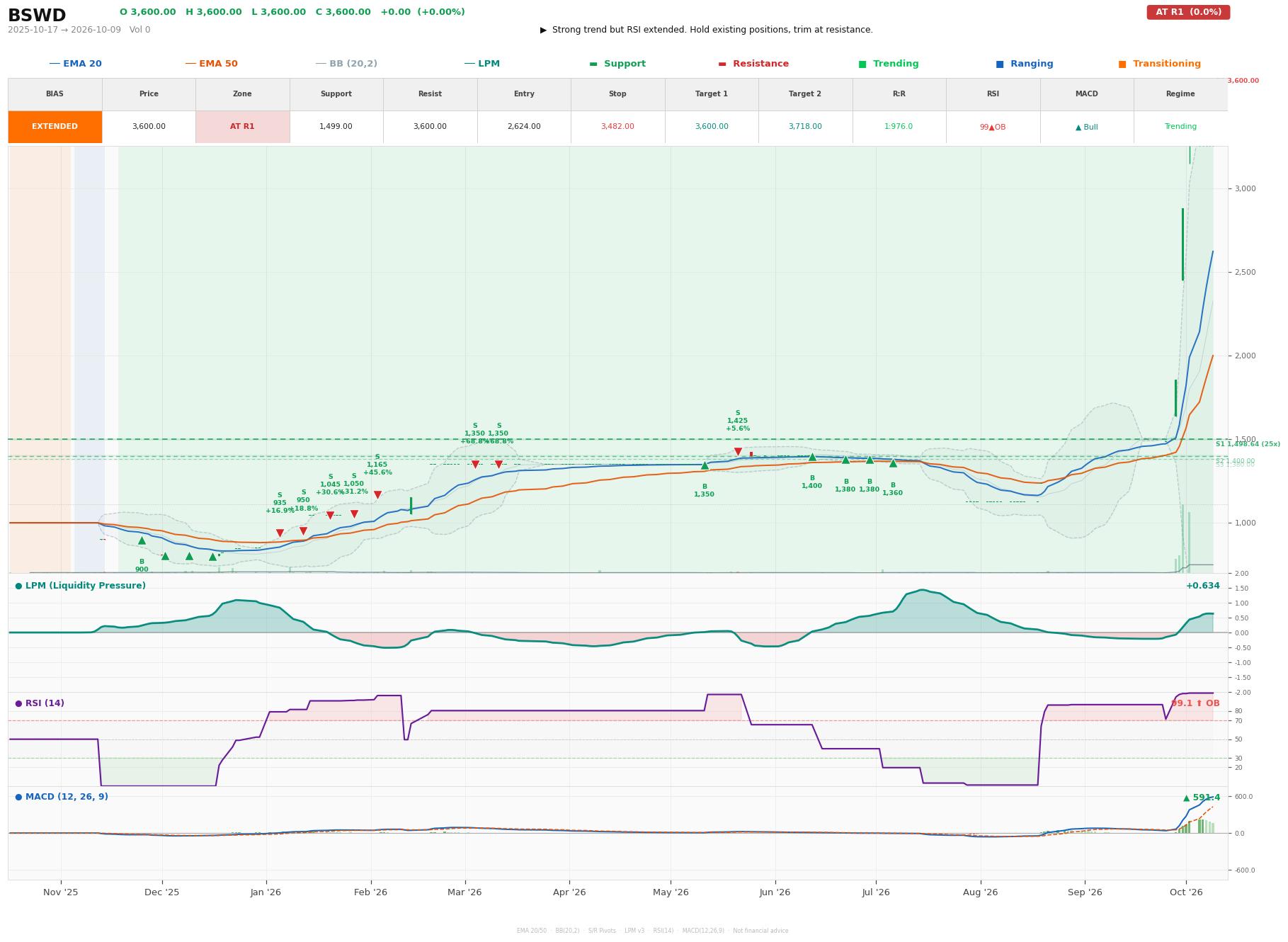The image size is (1288, 942).
Task: Click the Feb '26 axis label
Action: pyautogui.click(x=370, y=892)
